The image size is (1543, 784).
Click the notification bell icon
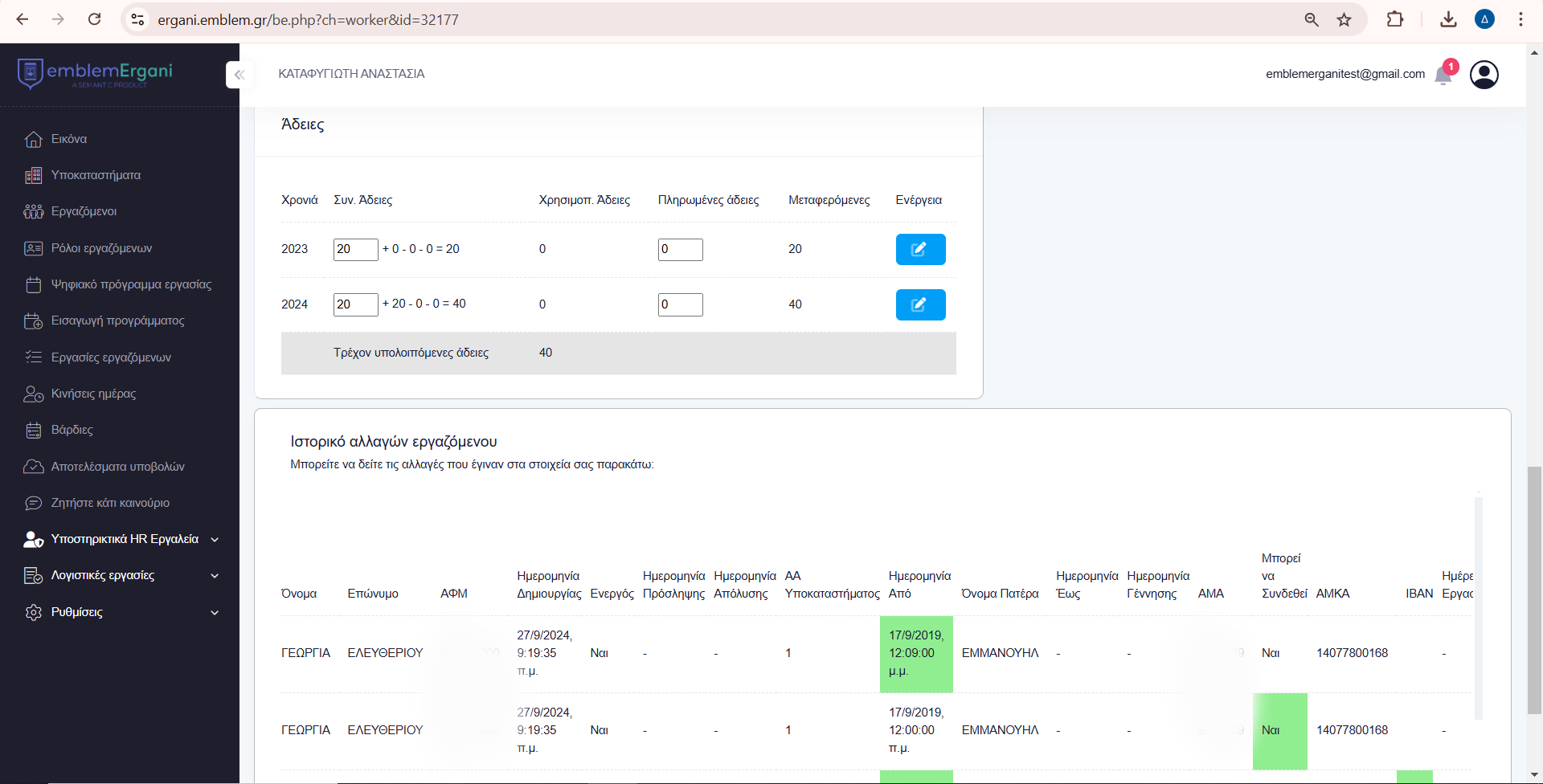coord(1443,75)
